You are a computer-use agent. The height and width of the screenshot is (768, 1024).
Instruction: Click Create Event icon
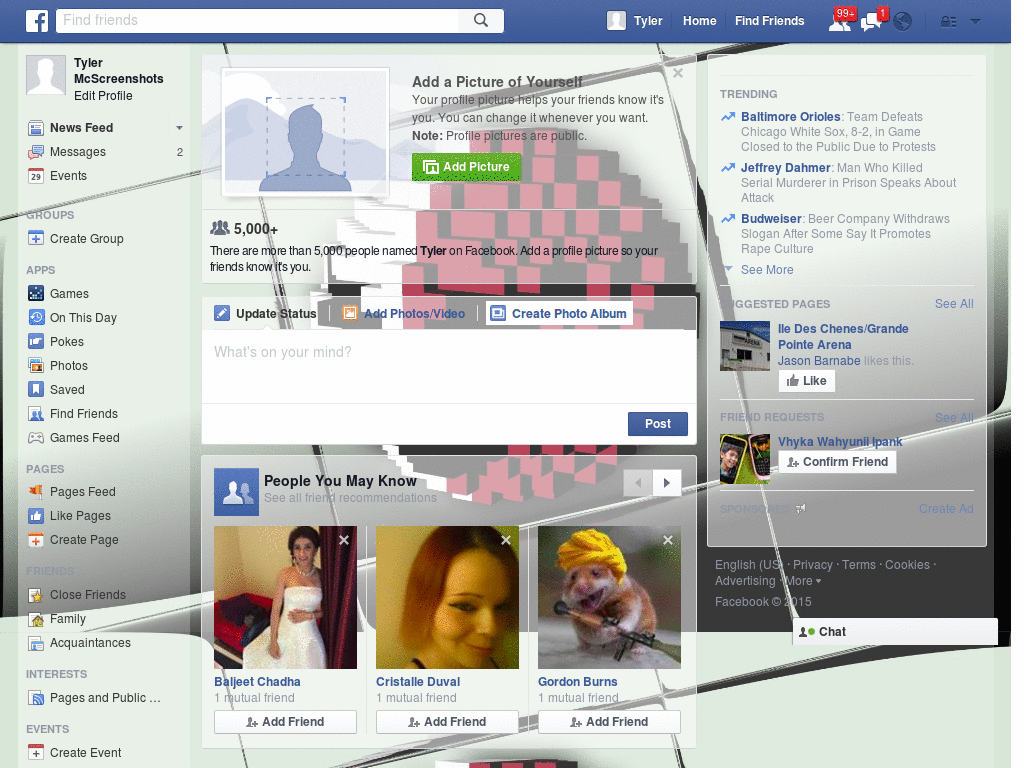pyautogui.click(x=36, y=752)
